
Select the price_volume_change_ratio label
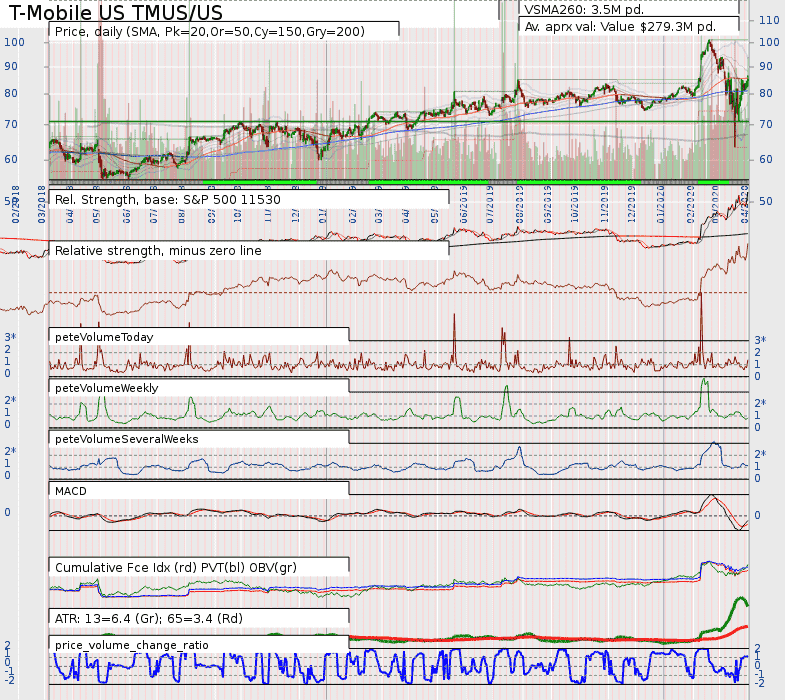(132, 645)
